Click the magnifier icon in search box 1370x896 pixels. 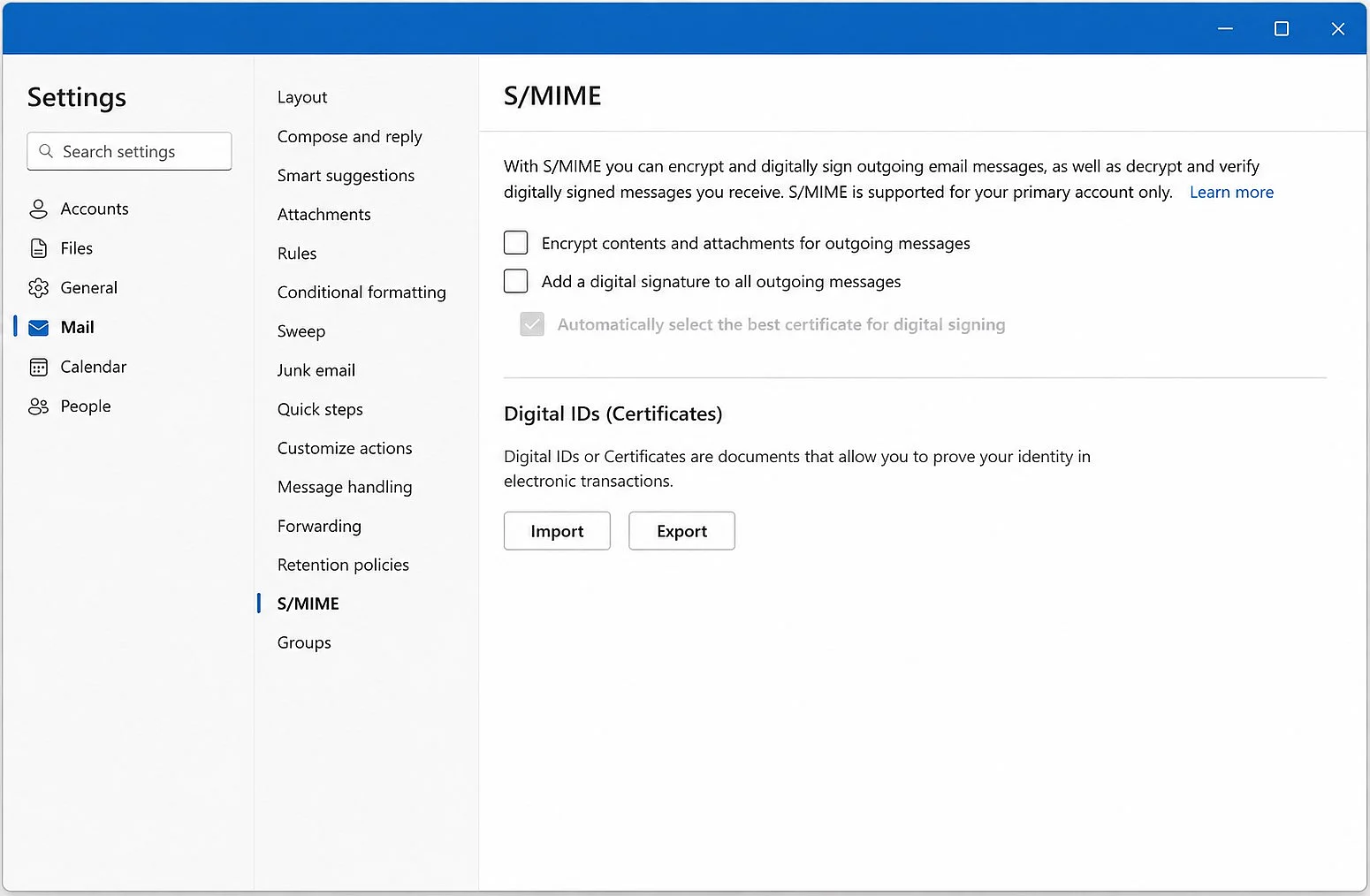point(46,151)
